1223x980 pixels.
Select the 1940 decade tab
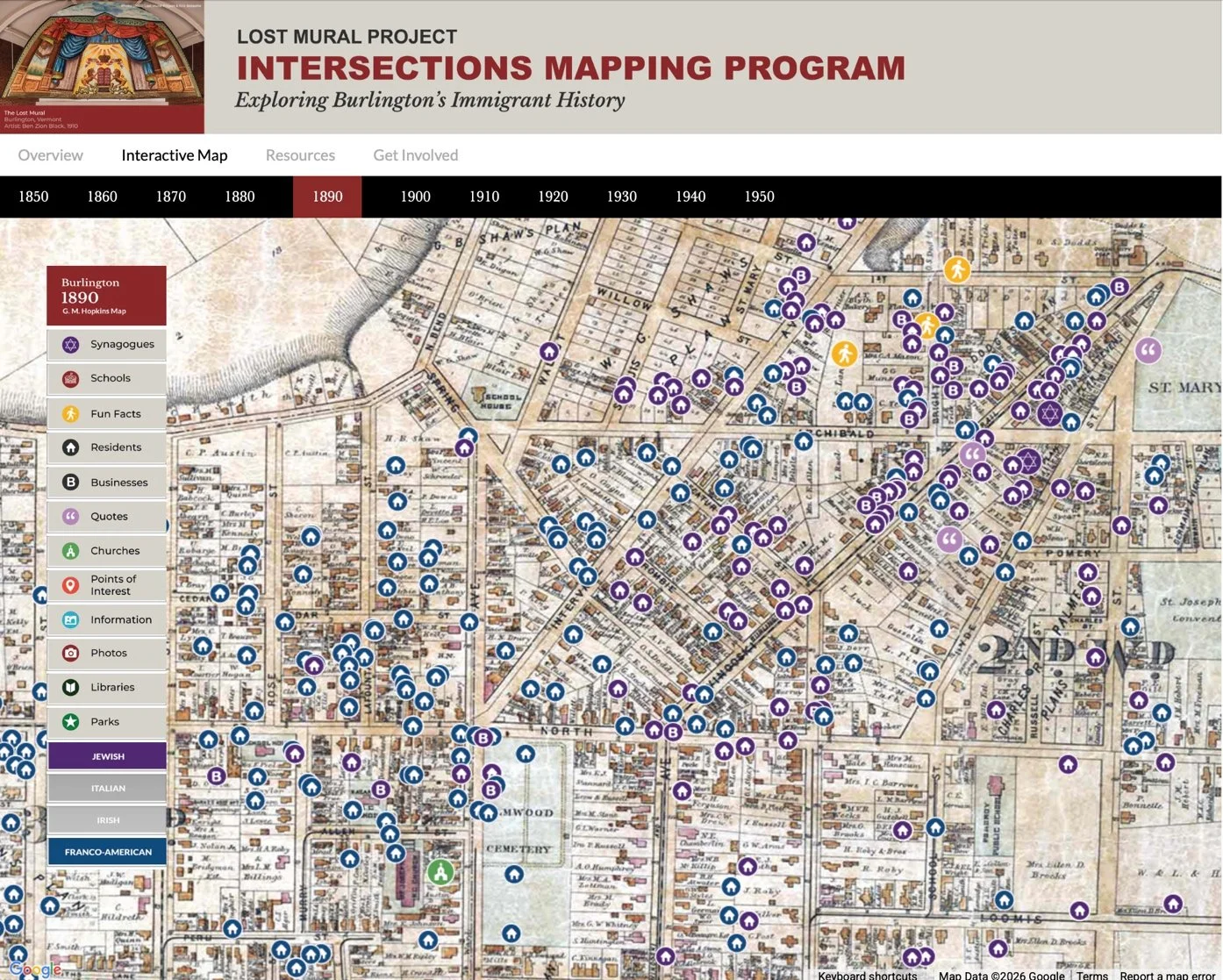690,197
